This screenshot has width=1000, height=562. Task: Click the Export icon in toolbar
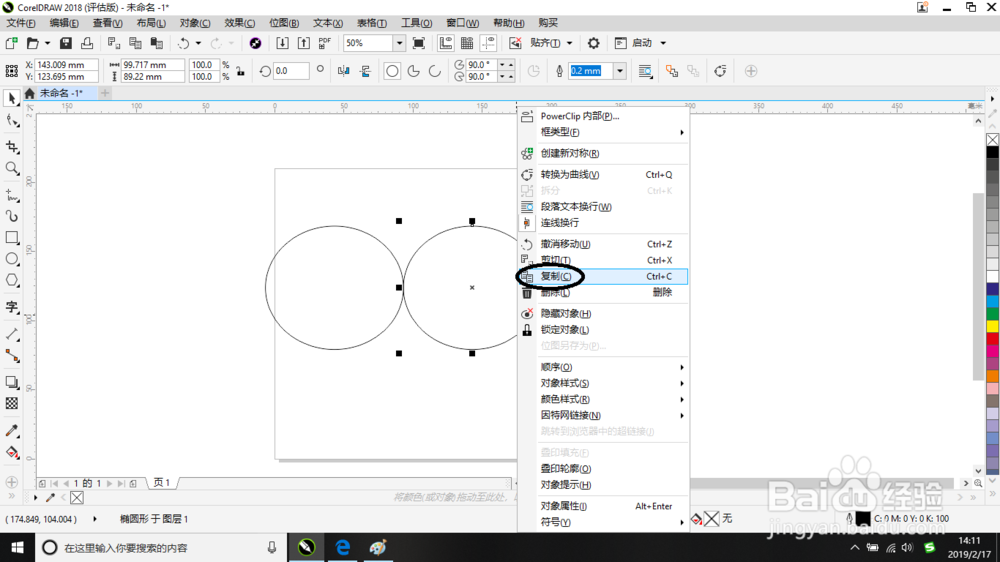(304, 43)
